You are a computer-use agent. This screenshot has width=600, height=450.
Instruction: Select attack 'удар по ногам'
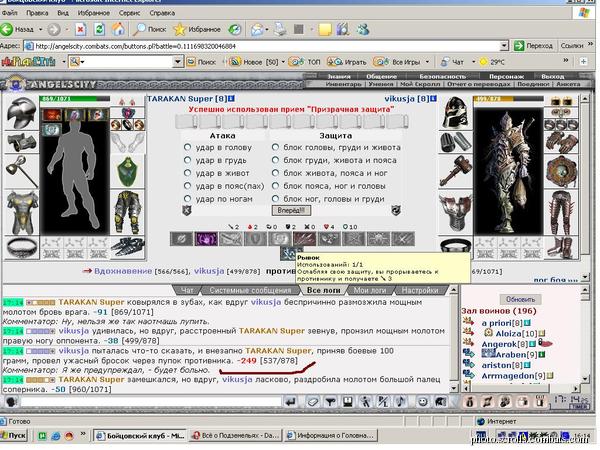click(187, 199)
